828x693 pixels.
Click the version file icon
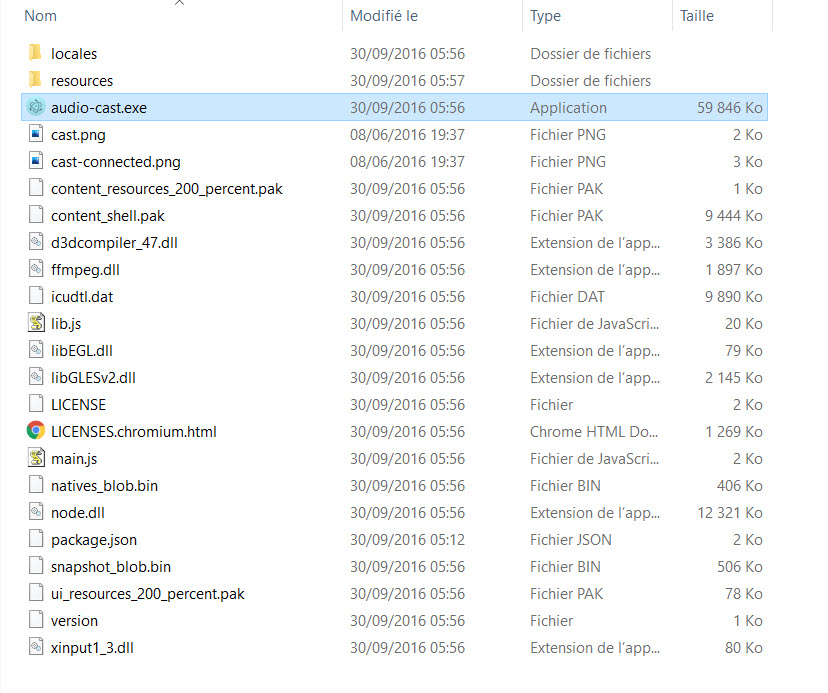tap(35, 619)
